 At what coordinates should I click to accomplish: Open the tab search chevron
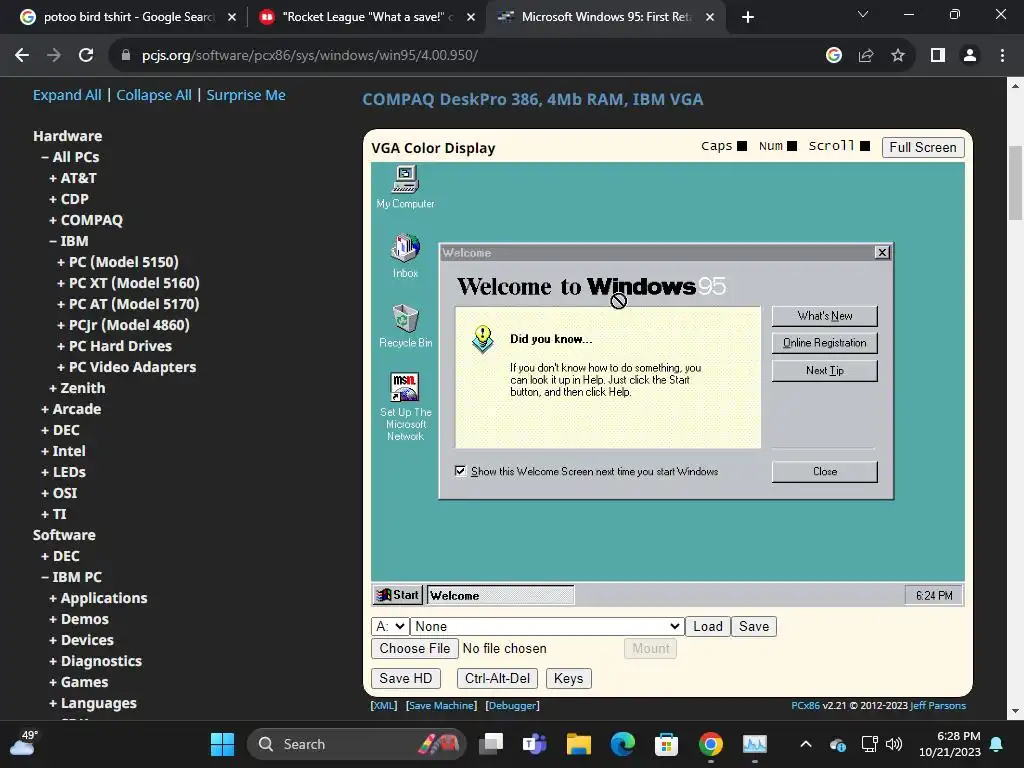[x=863, y=14]
